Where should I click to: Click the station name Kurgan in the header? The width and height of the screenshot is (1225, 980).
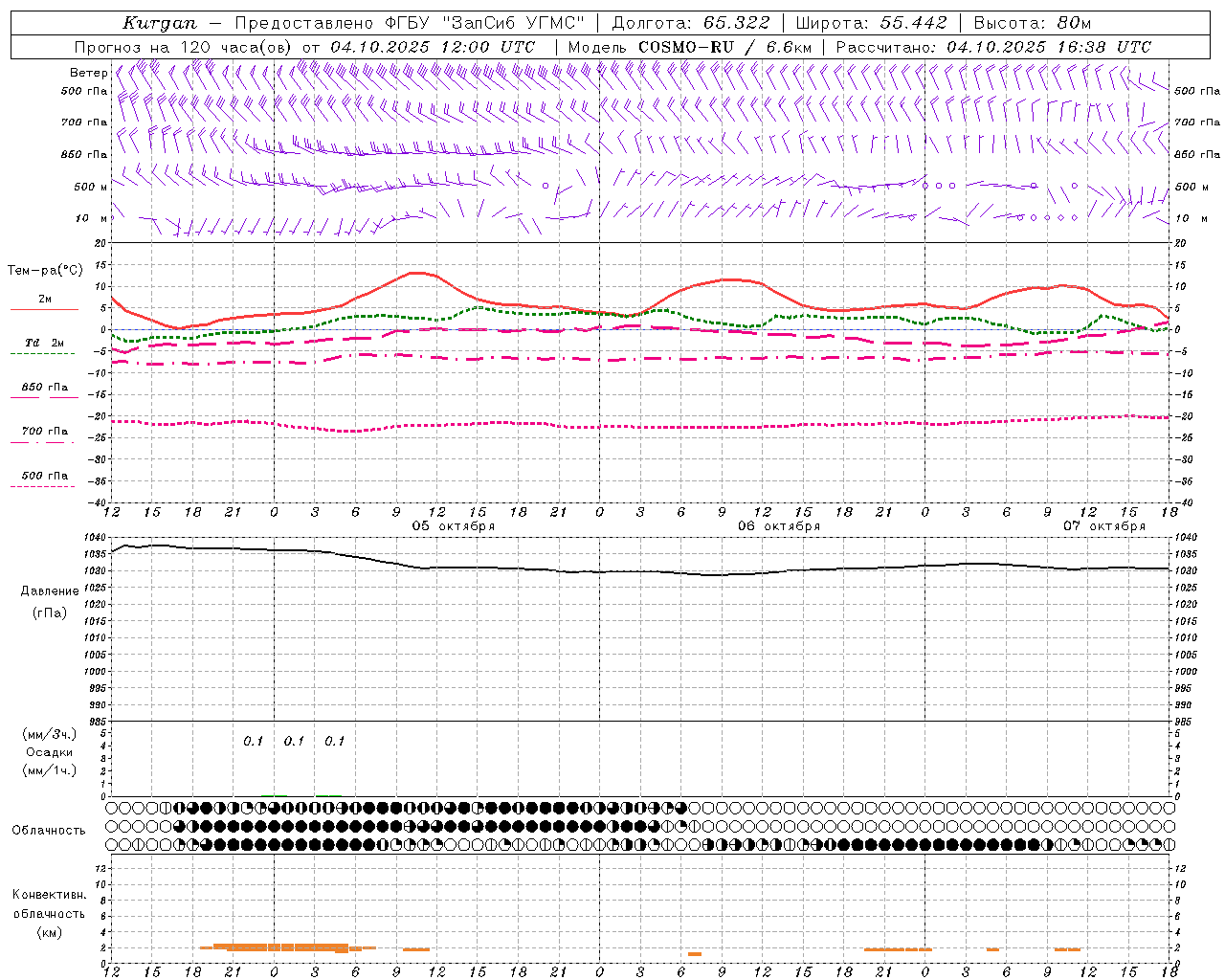pyautogui.click(x=160, y=23)
